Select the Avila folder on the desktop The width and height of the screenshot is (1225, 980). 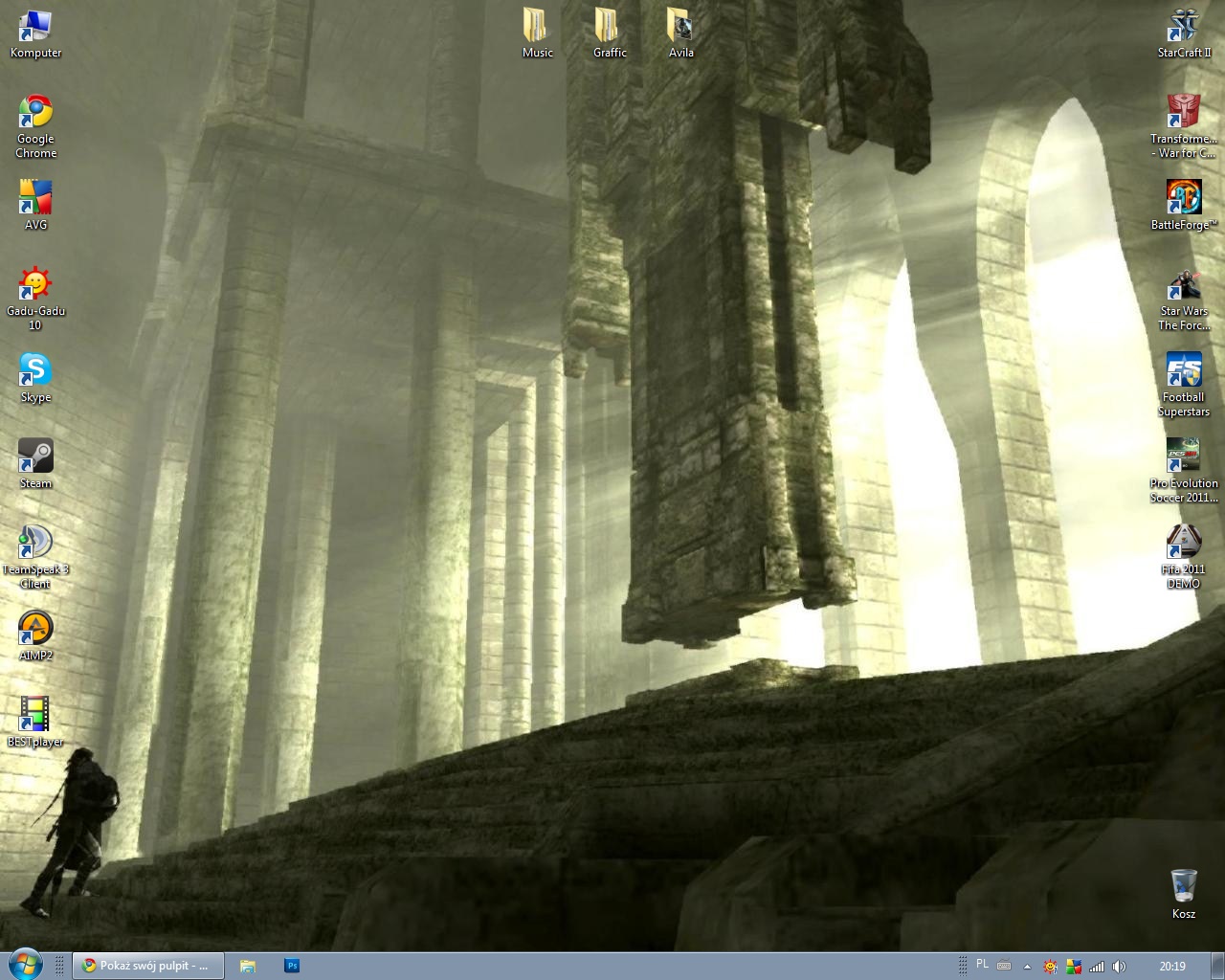point(680,33)
